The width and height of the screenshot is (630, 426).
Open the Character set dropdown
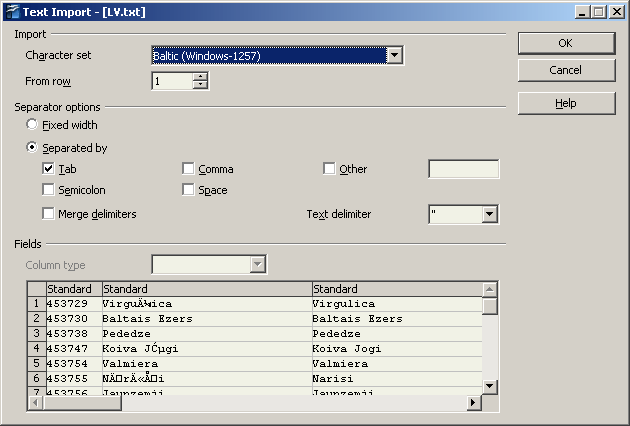[x=395, y=55]
